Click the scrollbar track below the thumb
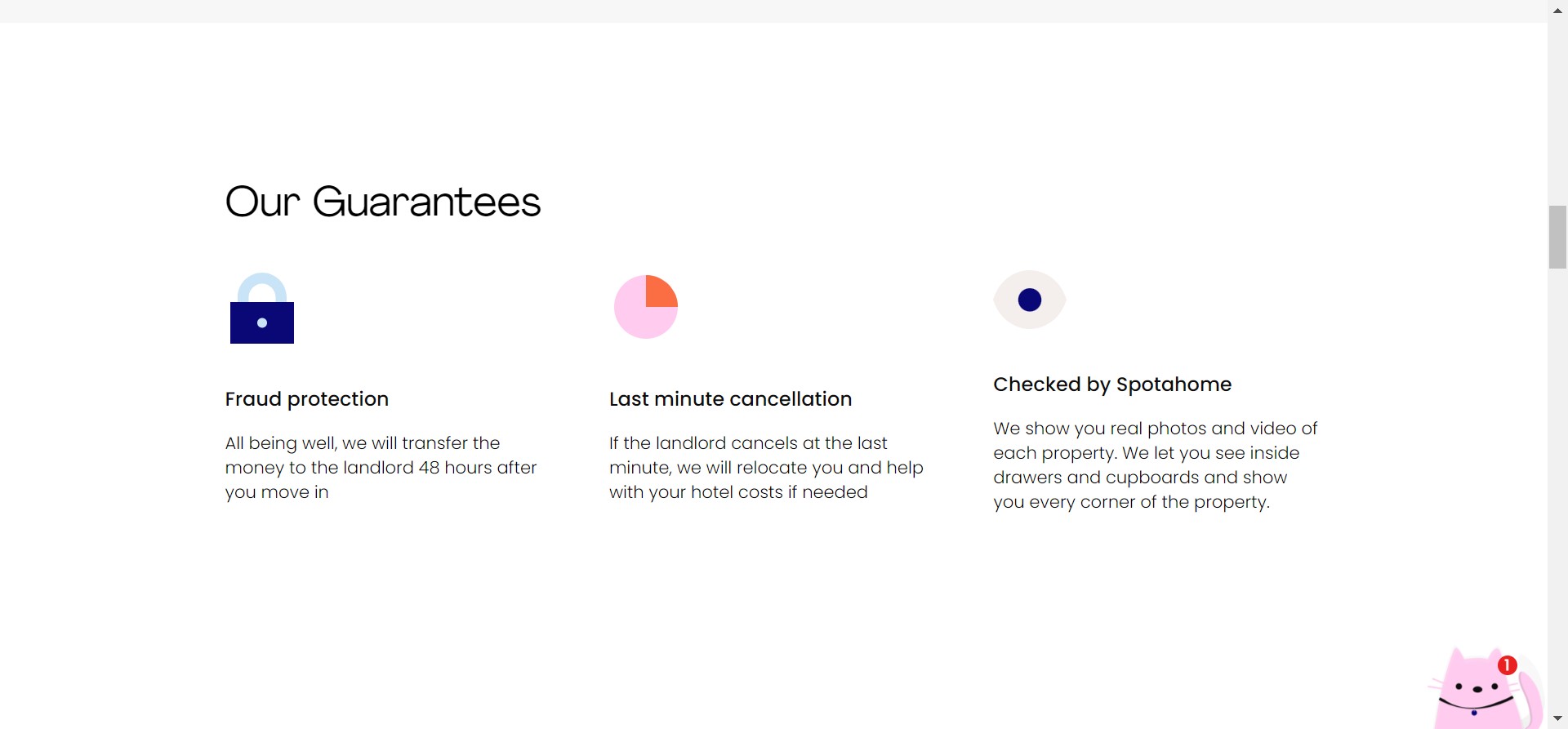 pos(1557,490)
